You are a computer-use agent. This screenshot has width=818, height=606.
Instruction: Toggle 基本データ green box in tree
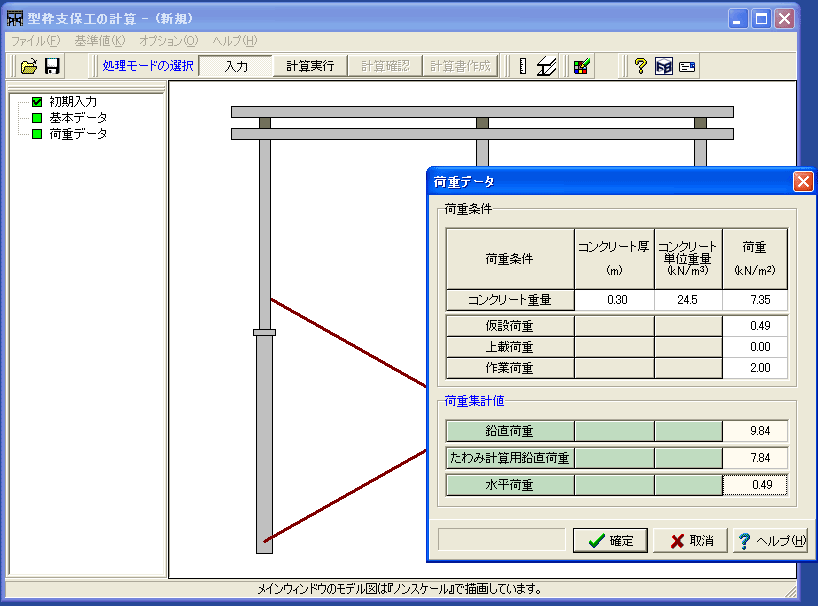[37, 118]
